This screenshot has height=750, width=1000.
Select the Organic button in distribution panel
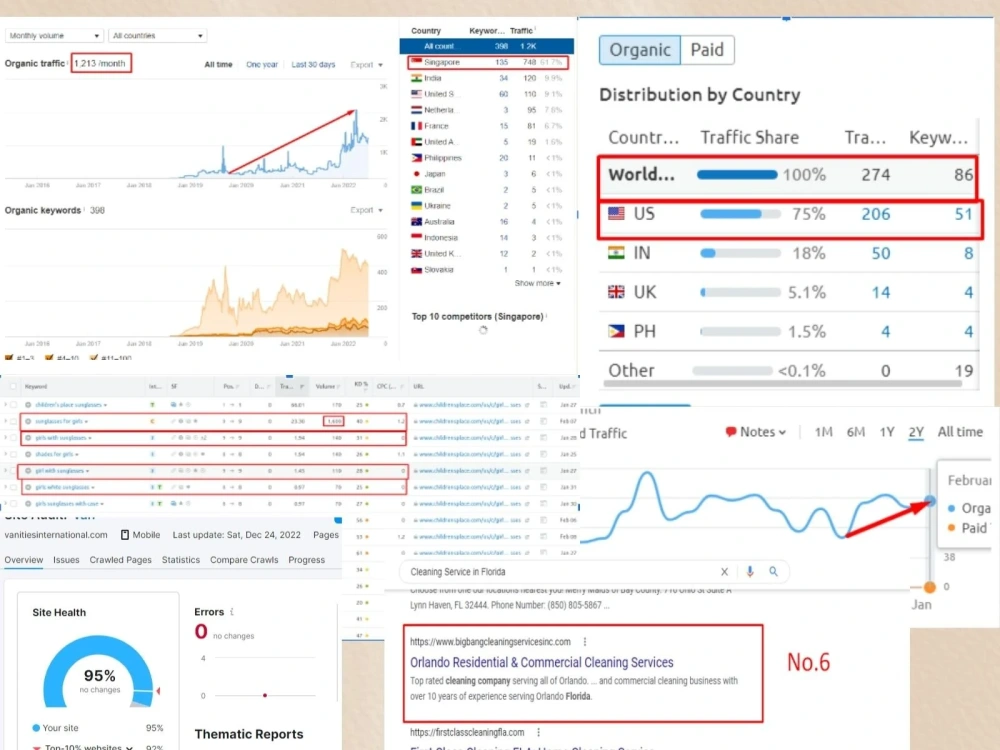coord(640,50)
